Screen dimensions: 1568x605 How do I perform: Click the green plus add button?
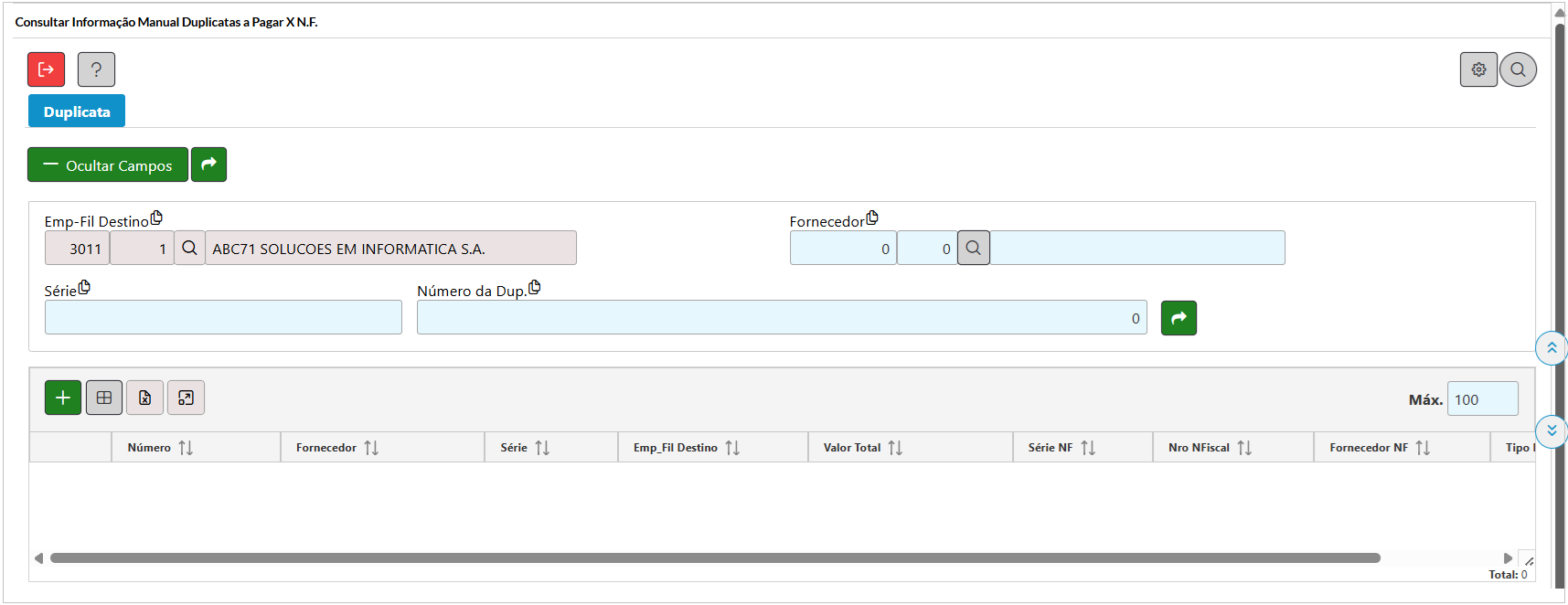tap(63, 398)
